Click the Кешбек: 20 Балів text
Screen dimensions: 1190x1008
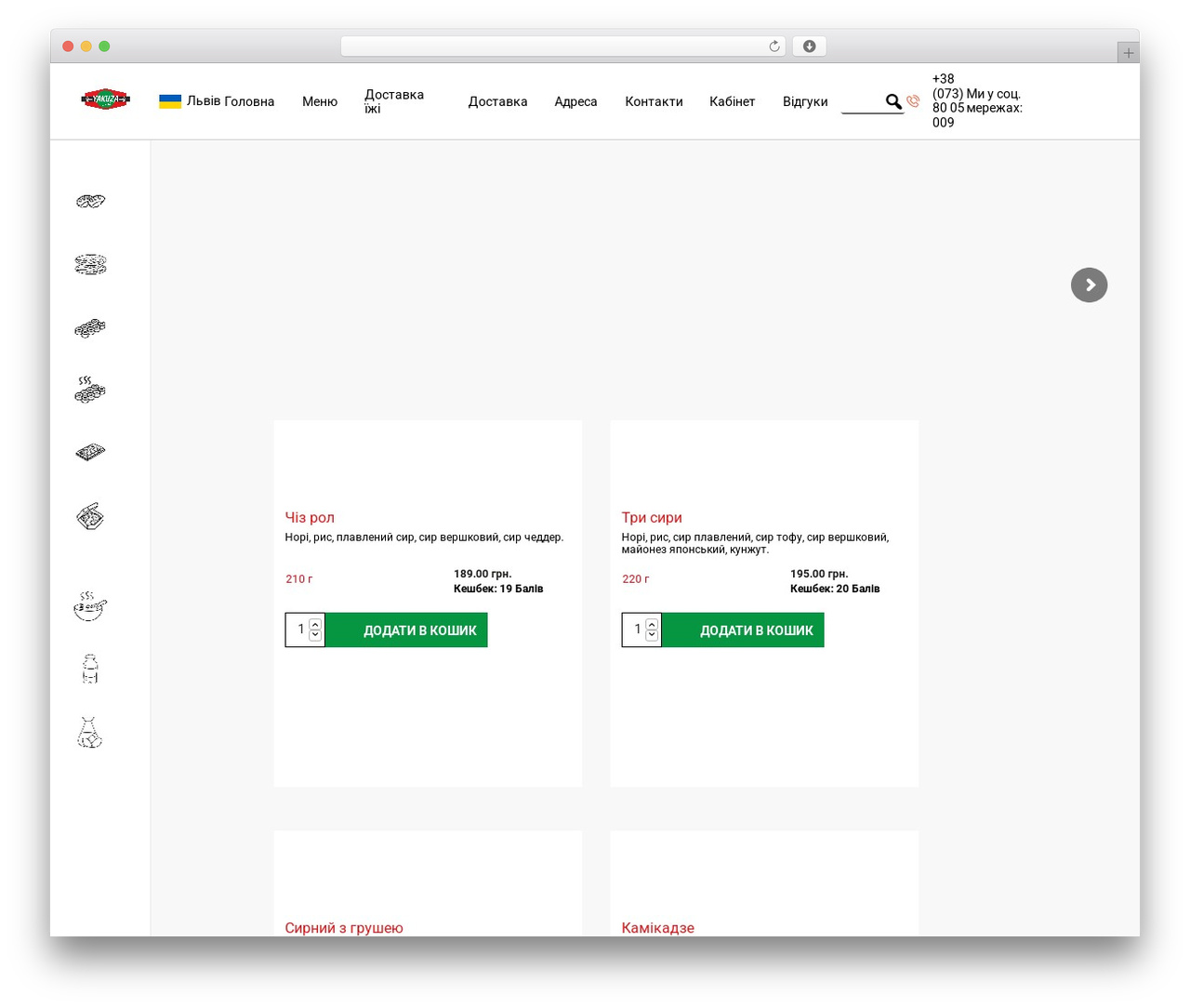(835, 589)
